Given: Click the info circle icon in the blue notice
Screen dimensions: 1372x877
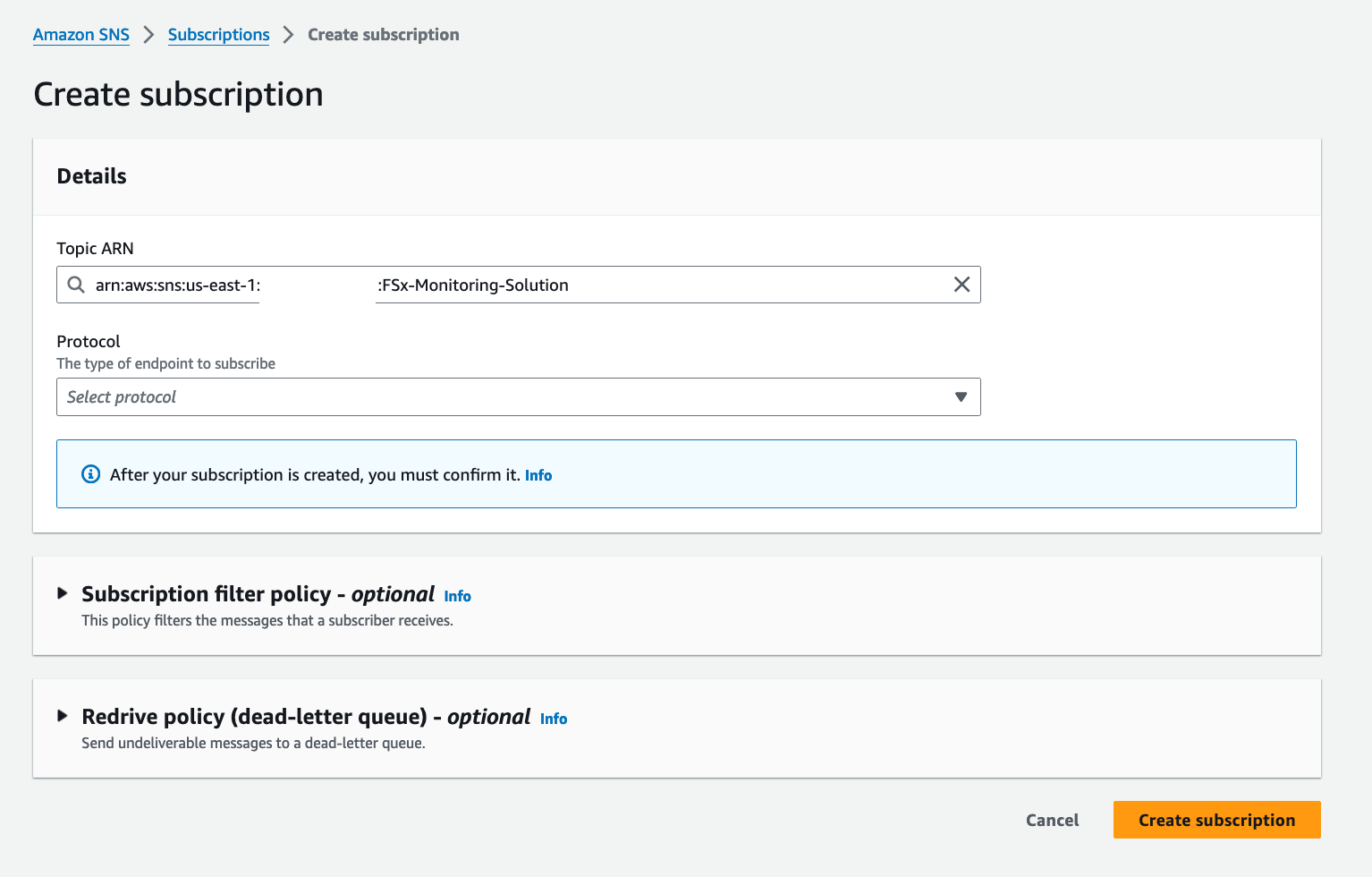Looking at the screenshot, I should click(90, 473).
